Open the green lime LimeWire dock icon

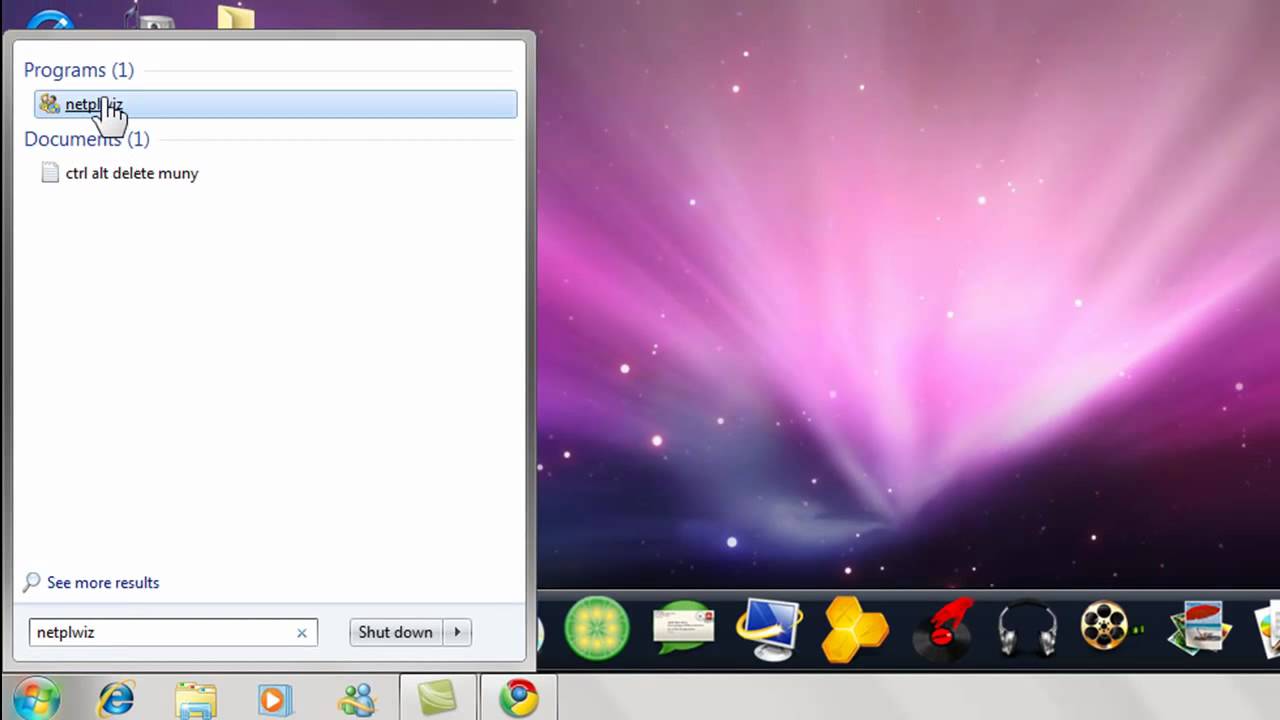tap(596, 629)
